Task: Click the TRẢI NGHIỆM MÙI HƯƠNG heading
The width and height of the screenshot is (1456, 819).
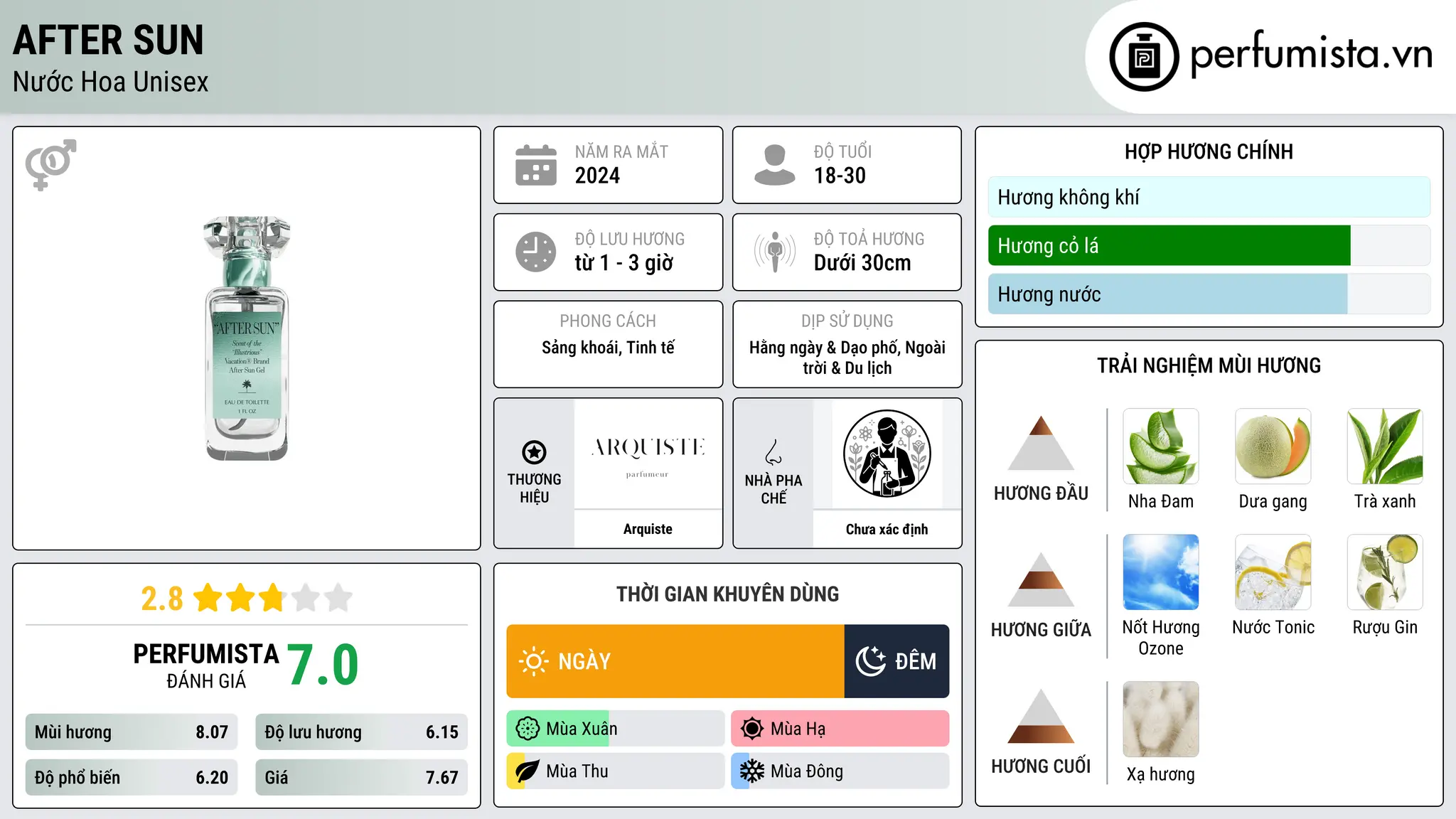Action: 1209,365
